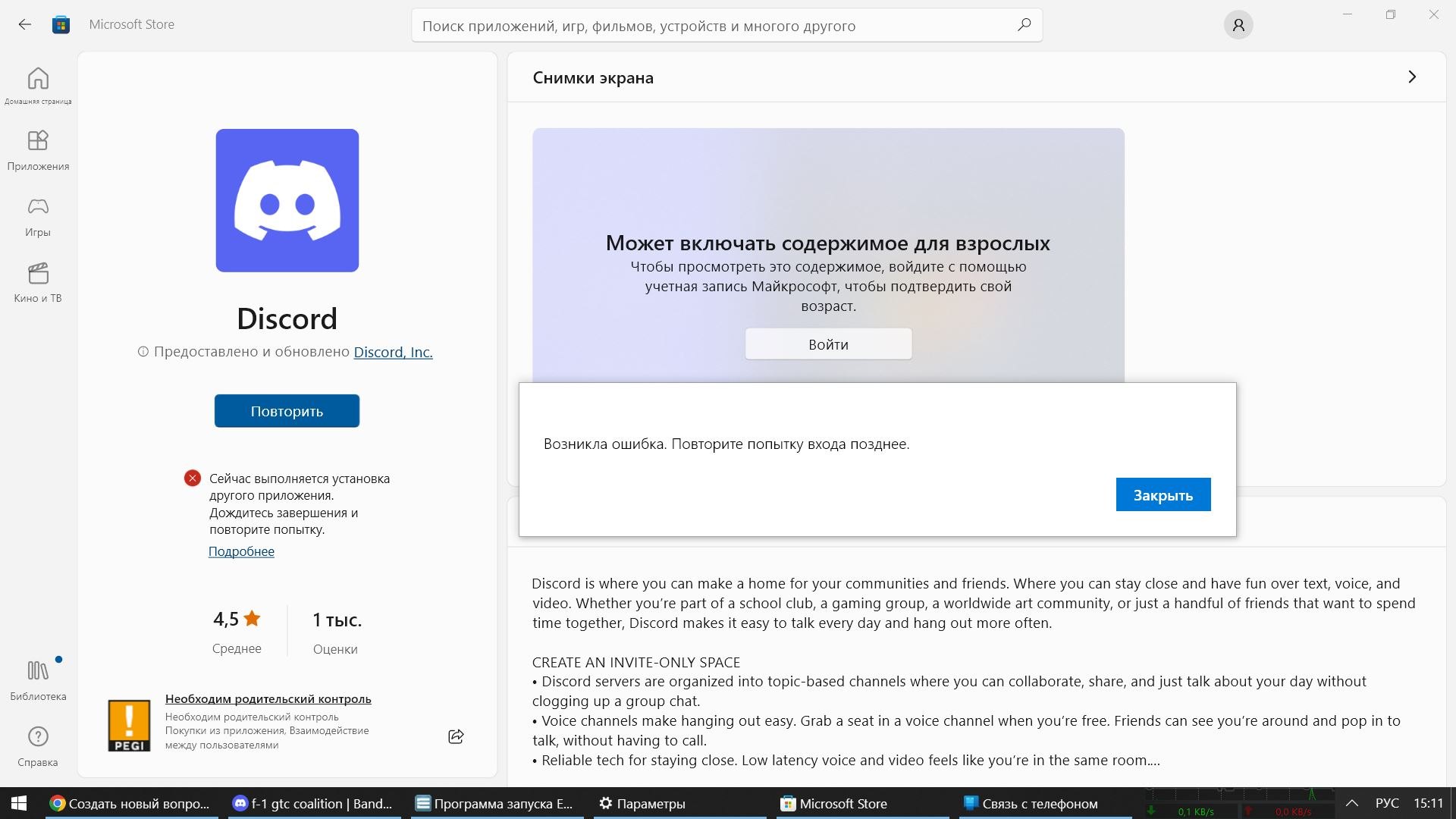Viewport: 1456px width, 819px height.
Task: Click the 1 тыс. ratings count
Action: click(x=337, y=620)
